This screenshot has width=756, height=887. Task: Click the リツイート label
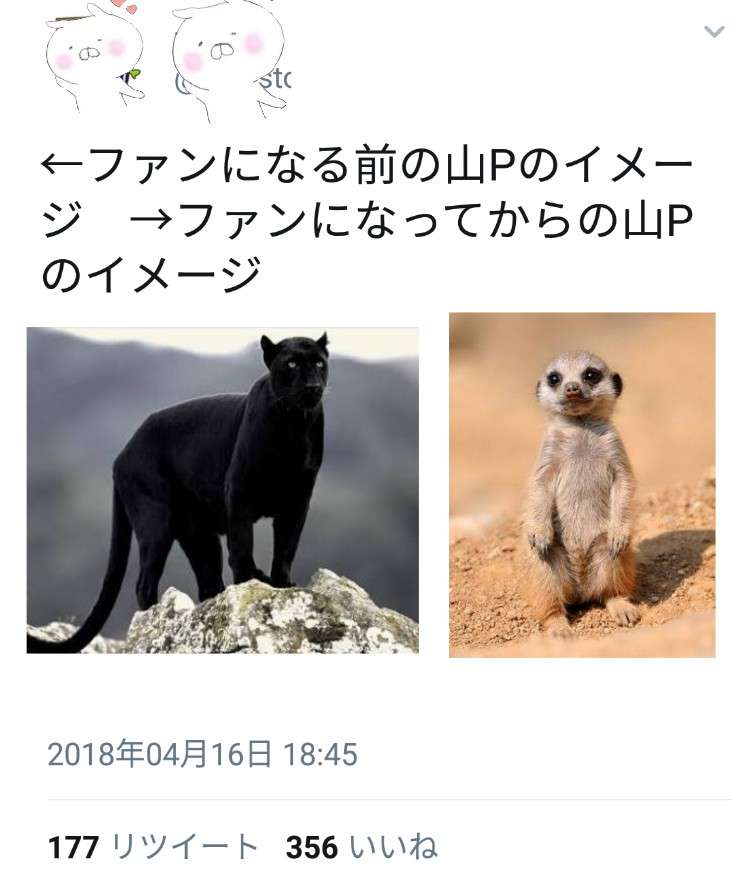point(184,847)
